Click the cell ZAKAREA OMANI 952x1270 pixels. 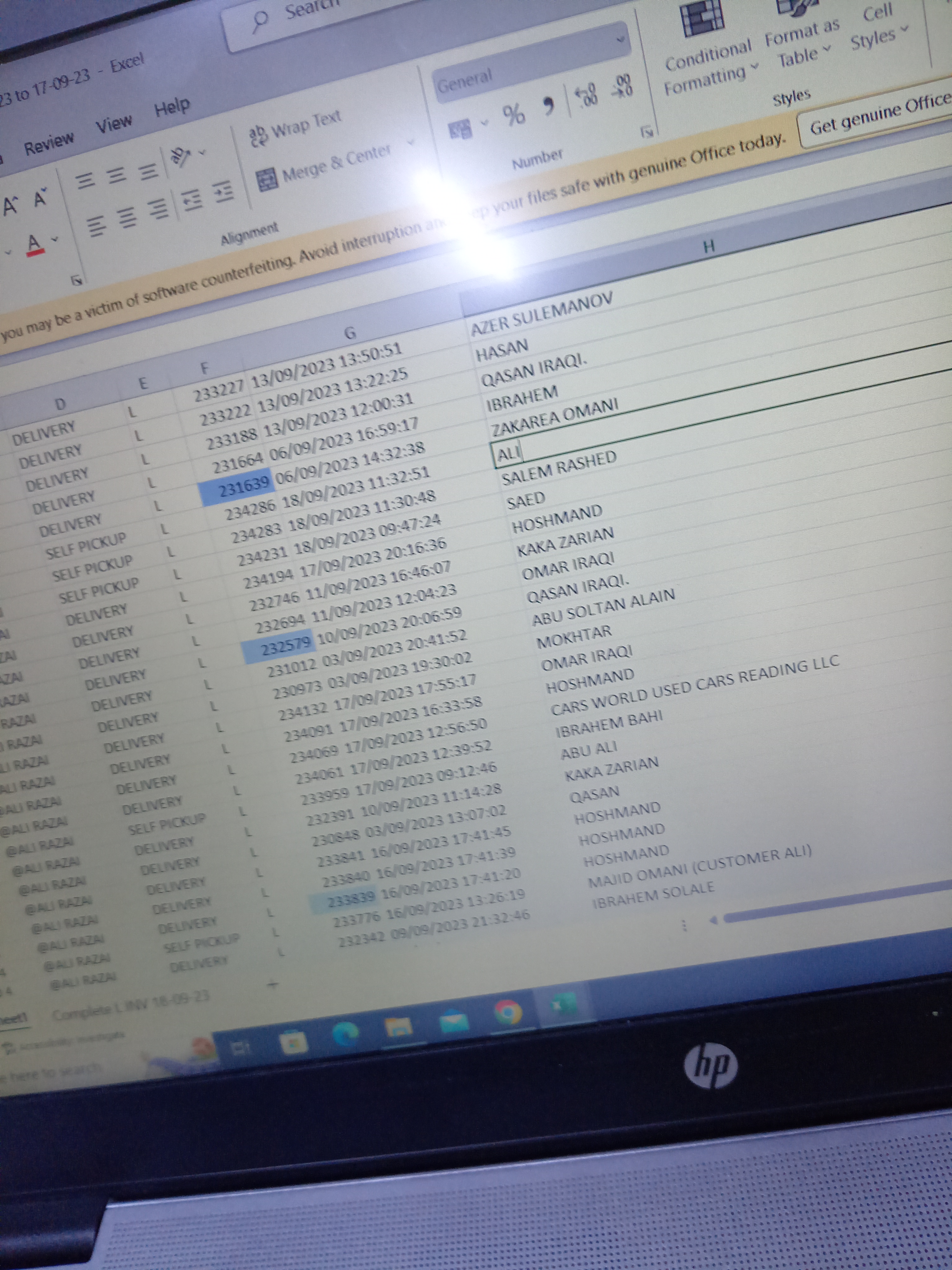click(x=555, y=418)
